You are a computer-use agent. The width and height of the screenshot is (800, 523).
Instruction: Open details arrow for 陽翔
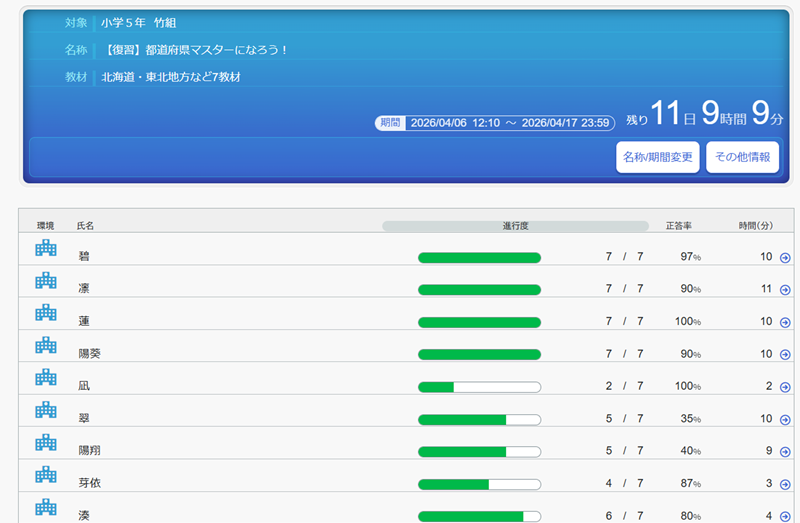point(785,452)
